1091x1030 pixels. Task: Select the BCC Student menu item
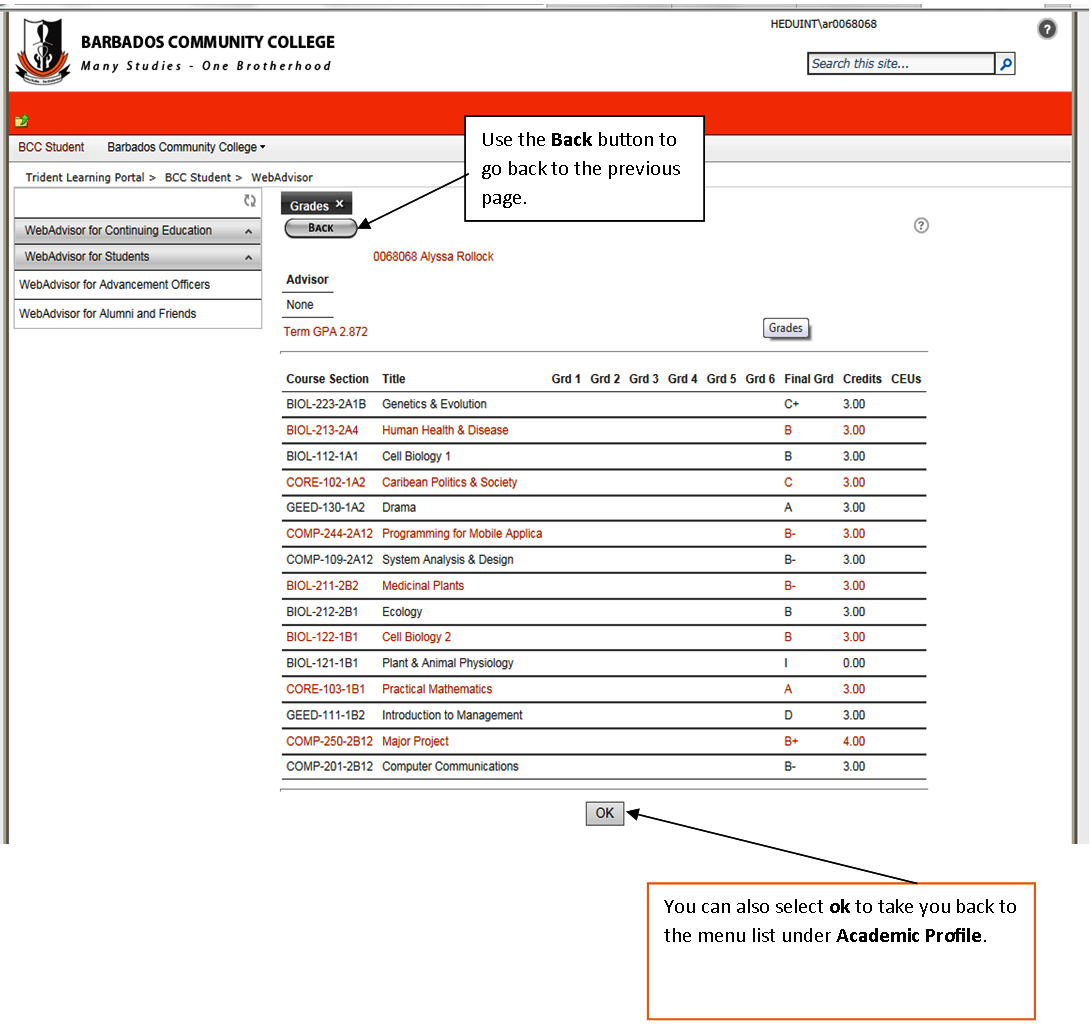click(x=51, y=147)
